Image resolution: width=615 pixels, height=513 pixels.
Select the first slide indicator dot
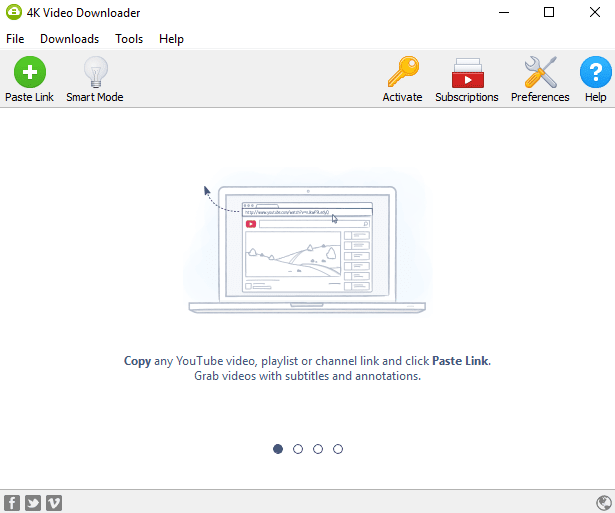point(278,449)
